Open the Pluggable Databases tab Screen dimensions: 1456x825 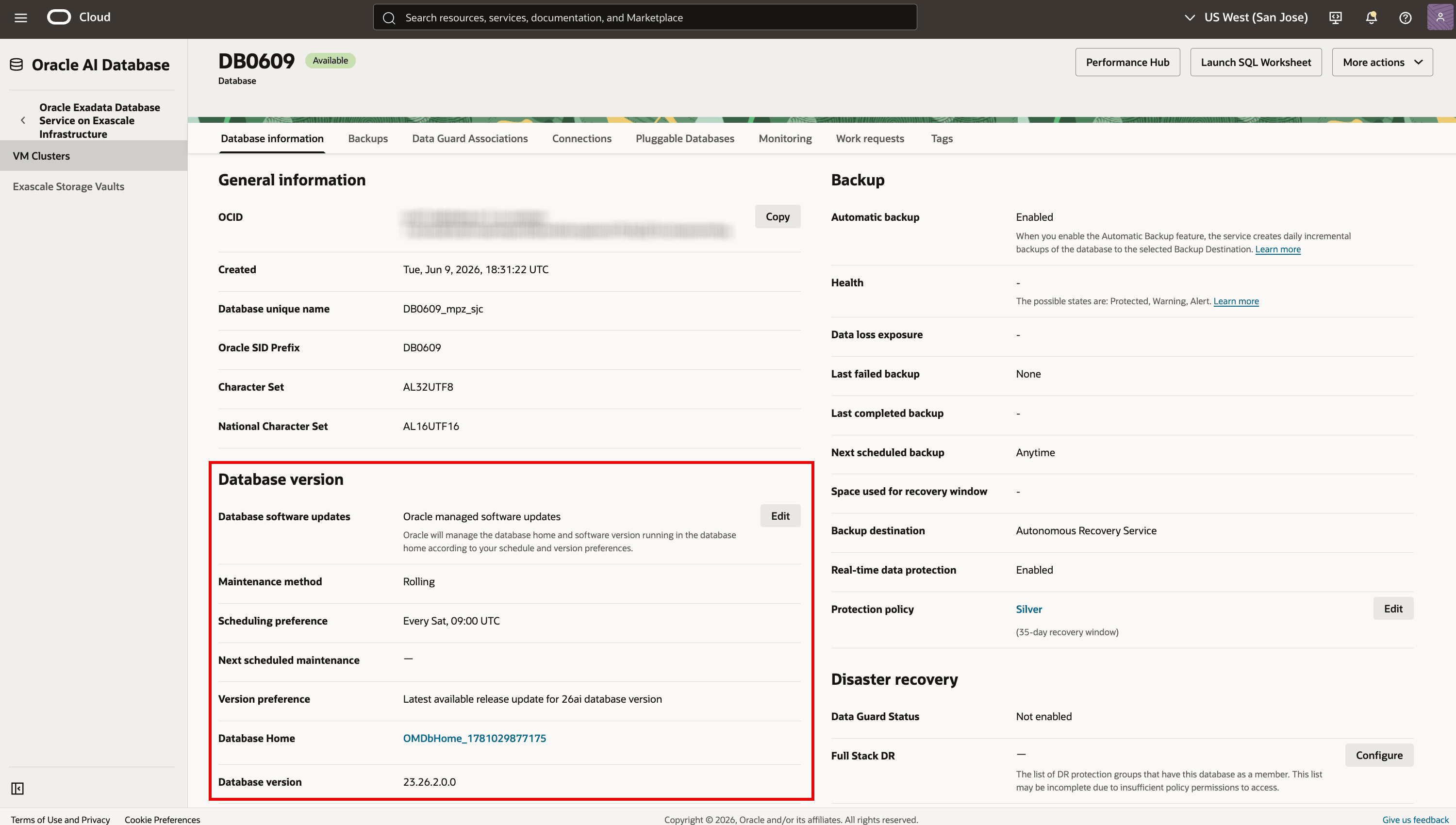pyautogui.click(x=684, y=138)
